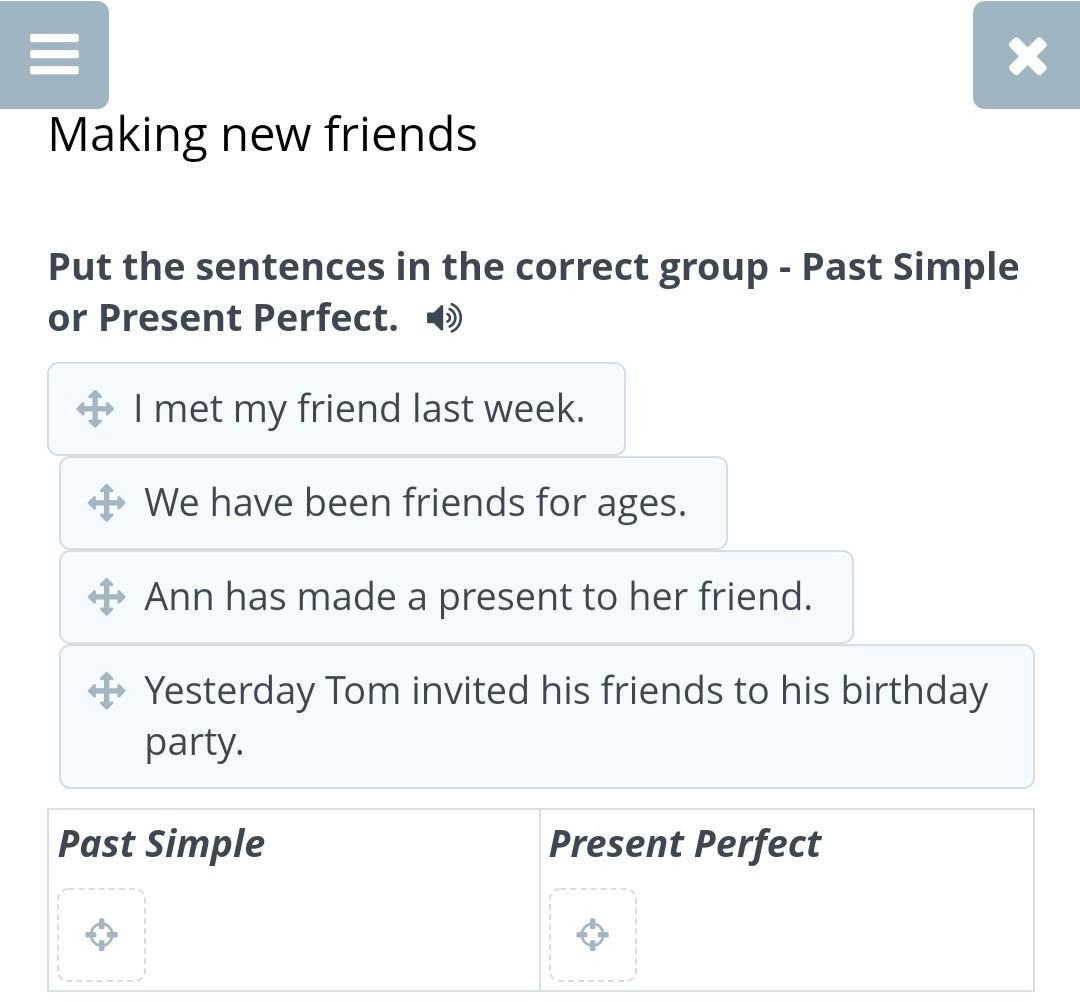Viewport: 1080px width, 1002px height.
Task: Click the Present Perfect drop target icon
Action: coord(593,935)
